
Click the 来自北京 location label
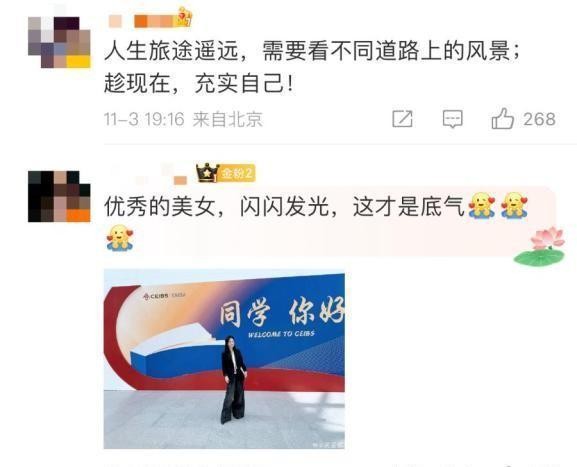pos(228,119)
